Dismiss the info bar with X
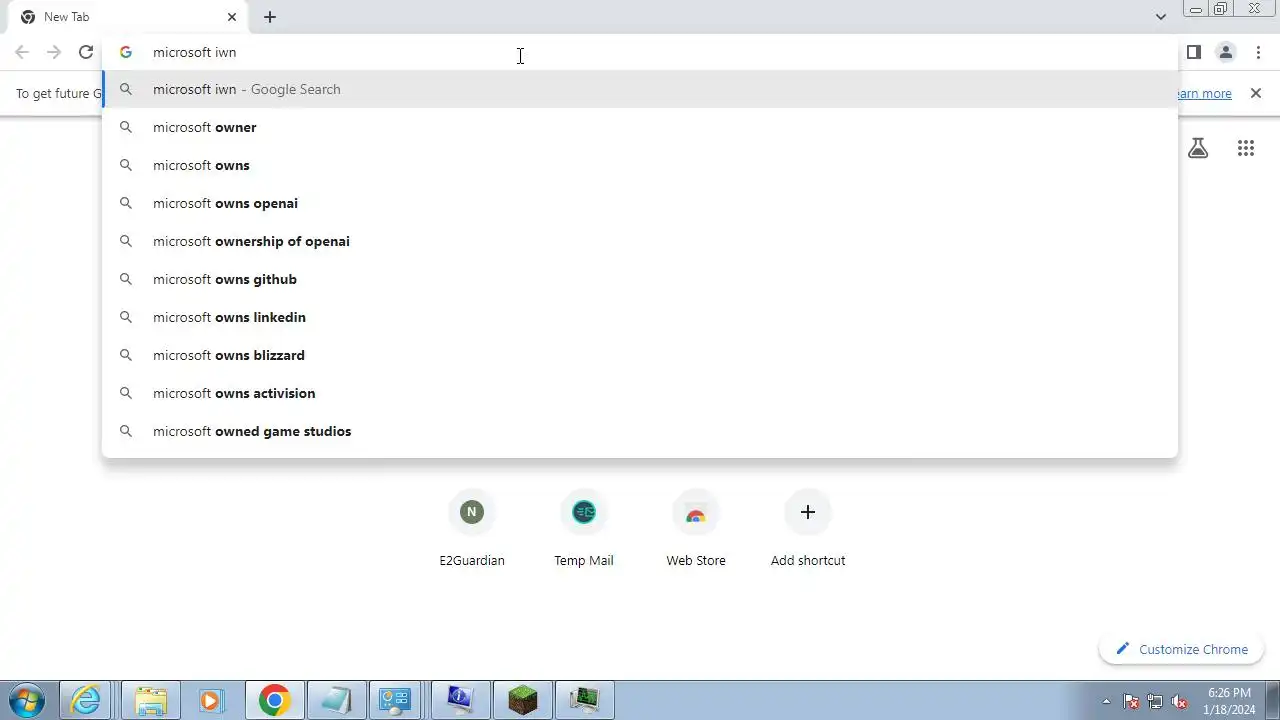This screenshot has height=720, width=1280. 1256,93
